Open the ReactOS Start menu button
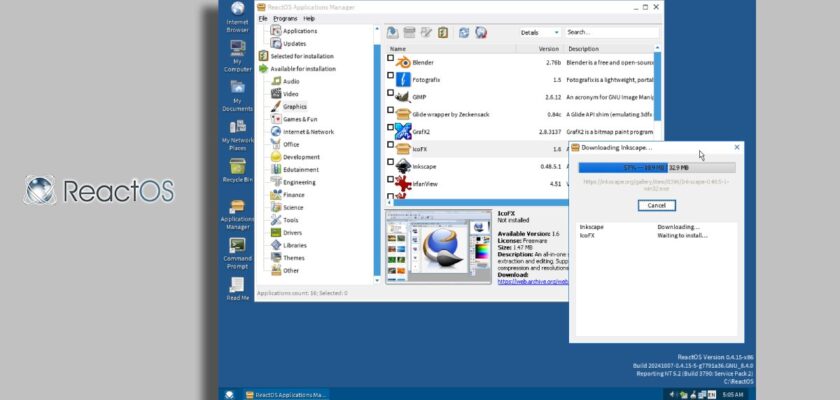Image resolution: width=840 pixels, height=400 pixels. [x=229, y=395]
